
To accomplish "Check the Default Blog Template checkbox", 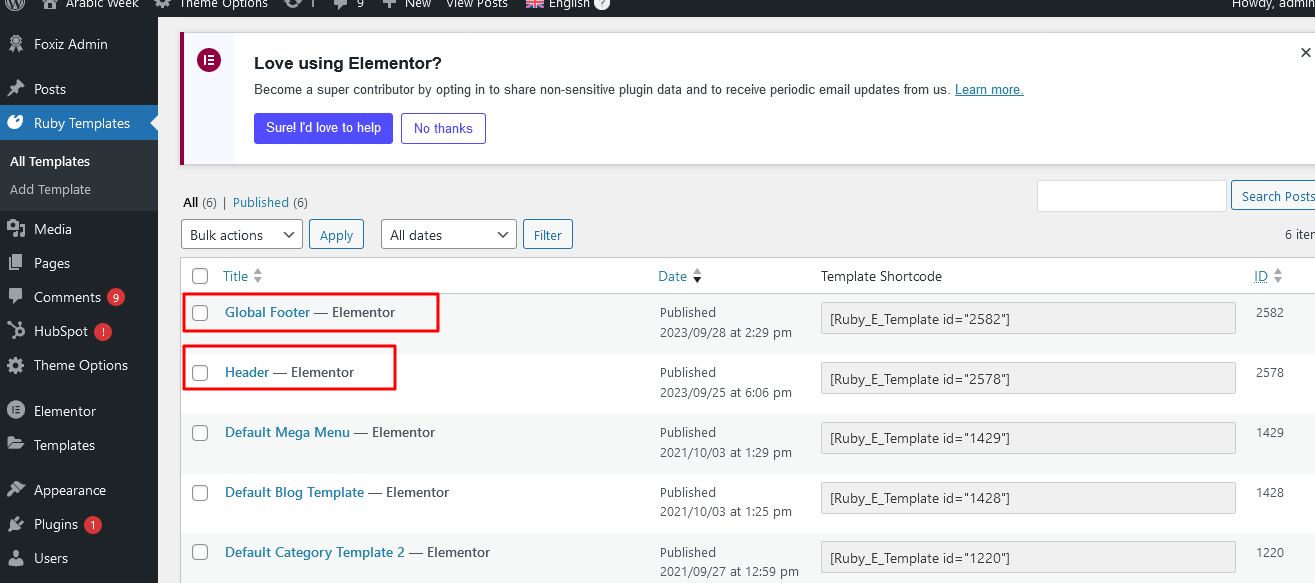I will click(x=200, y=493).
